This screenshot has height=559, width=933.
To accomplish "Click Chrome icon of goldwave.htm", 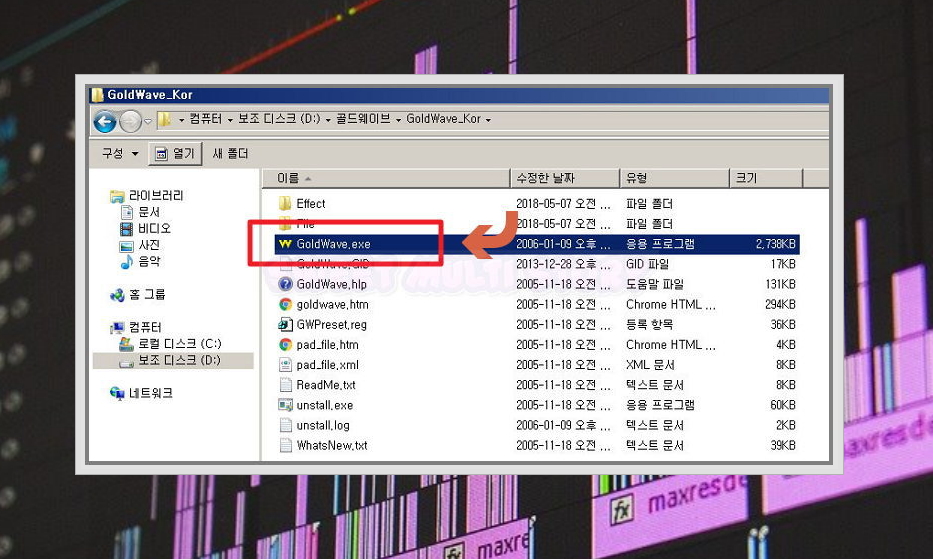I will point(286,304).
